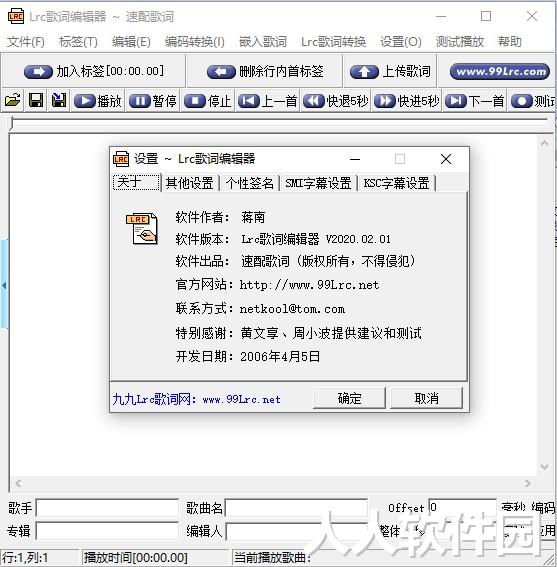
Task: Click the open file folder icon
Action: click(13, 100)
